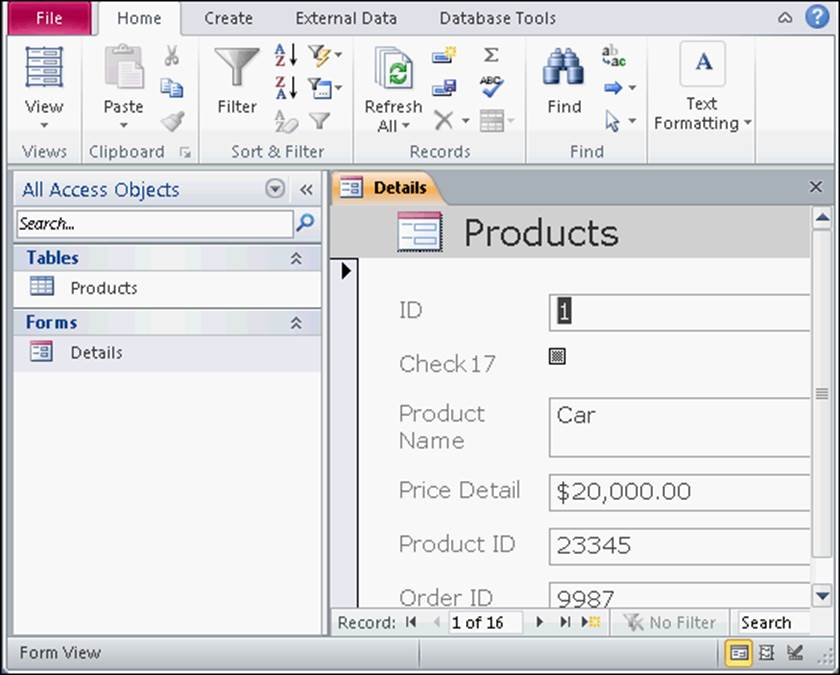840x675 pixels.
Task: Click the Cut scissors icon
Action: [172, 56]
